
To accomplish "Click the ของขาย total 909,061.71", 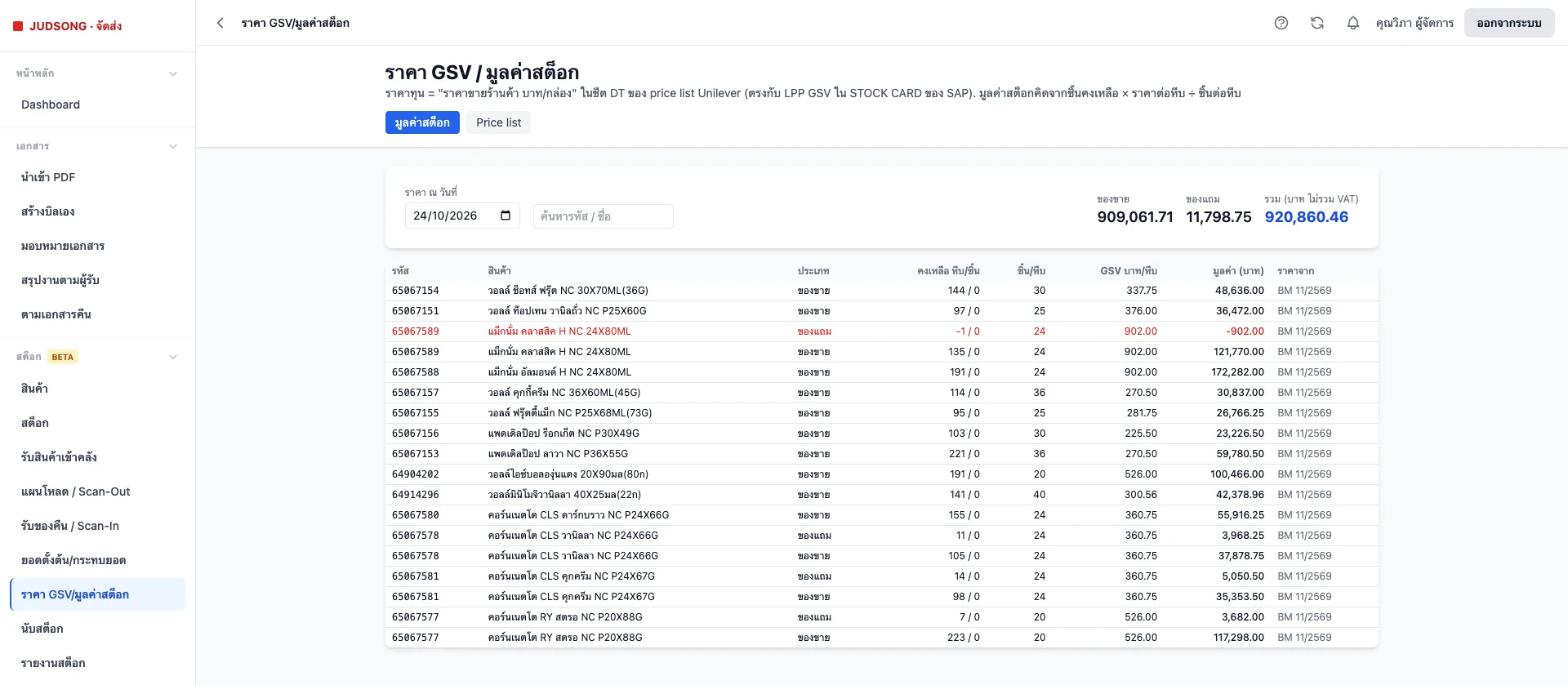I will [x=1135, y=217].
